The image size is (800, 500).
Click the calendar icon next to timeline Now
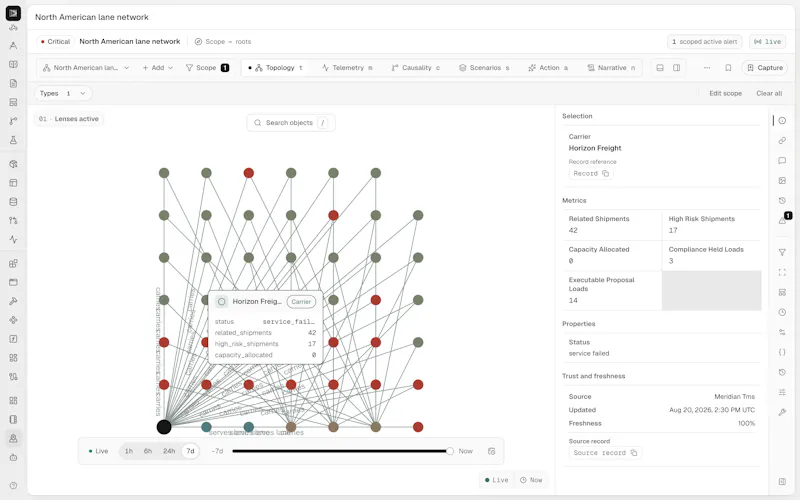[491, 451]
